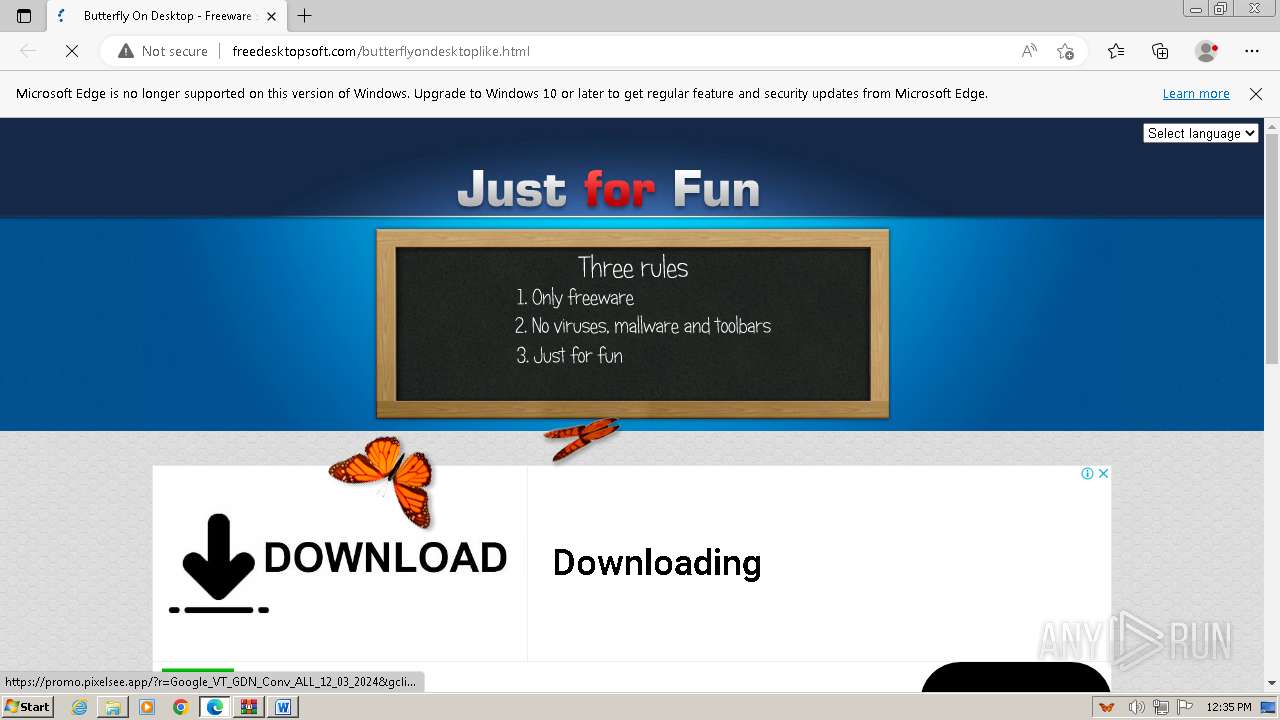
Task: Close the Butterfly On Desktop tab
Action: (271, 16)
